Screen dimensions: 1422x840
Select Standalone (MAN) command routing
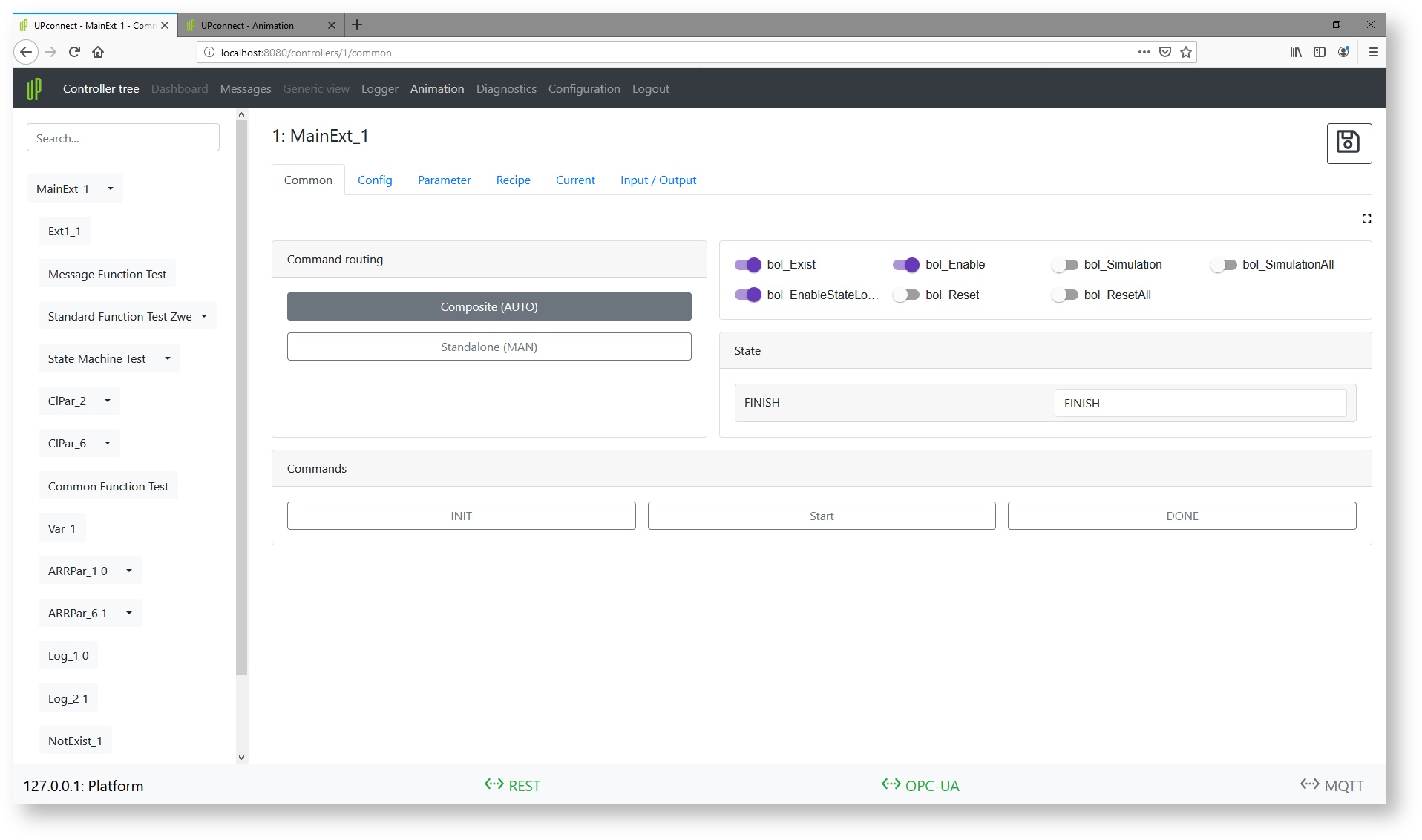(488, 347)
